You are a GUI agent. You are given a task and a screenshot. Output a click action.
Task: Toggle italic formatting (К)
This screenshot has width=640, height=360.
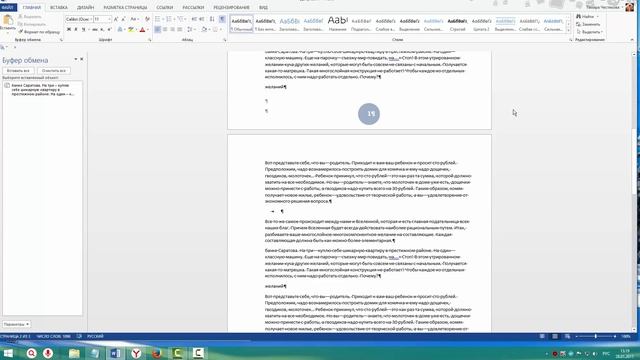point(76,29)
